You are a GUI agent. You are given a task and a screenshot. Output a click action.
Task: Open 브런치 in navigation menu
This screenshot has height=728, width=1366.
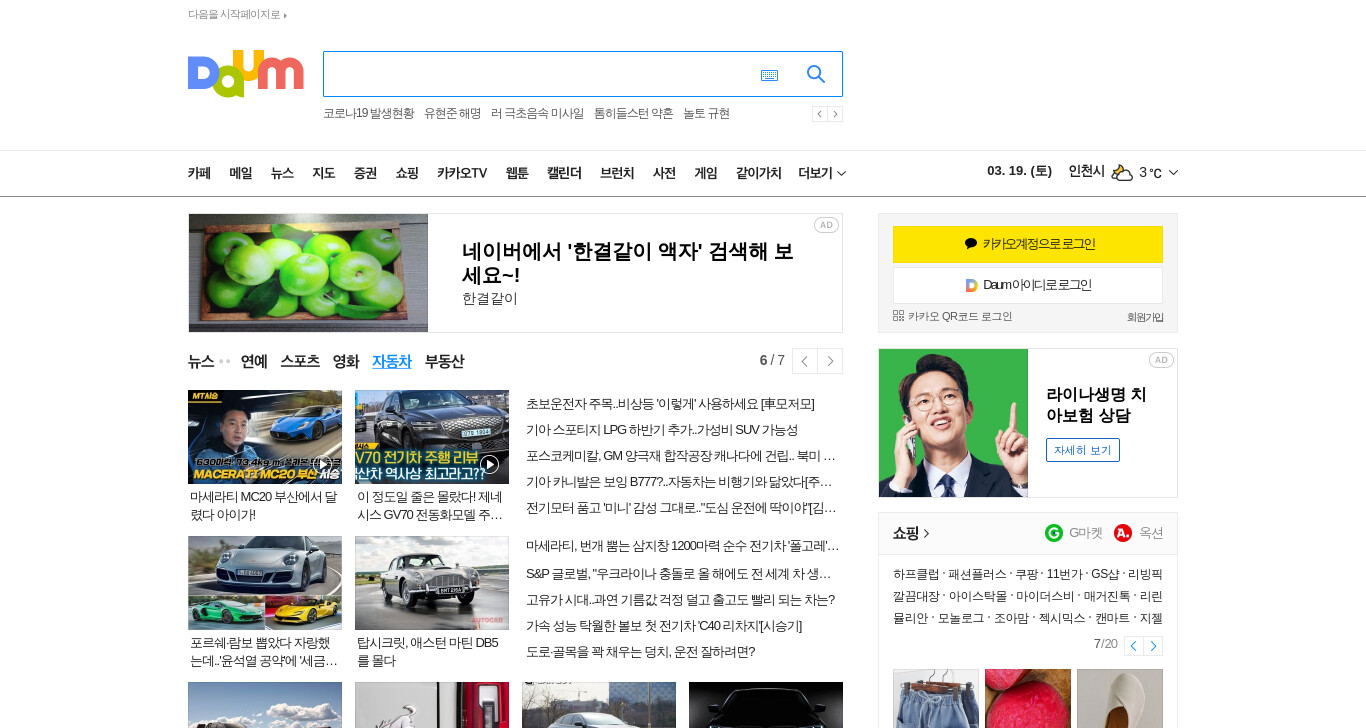click(617, 173)
